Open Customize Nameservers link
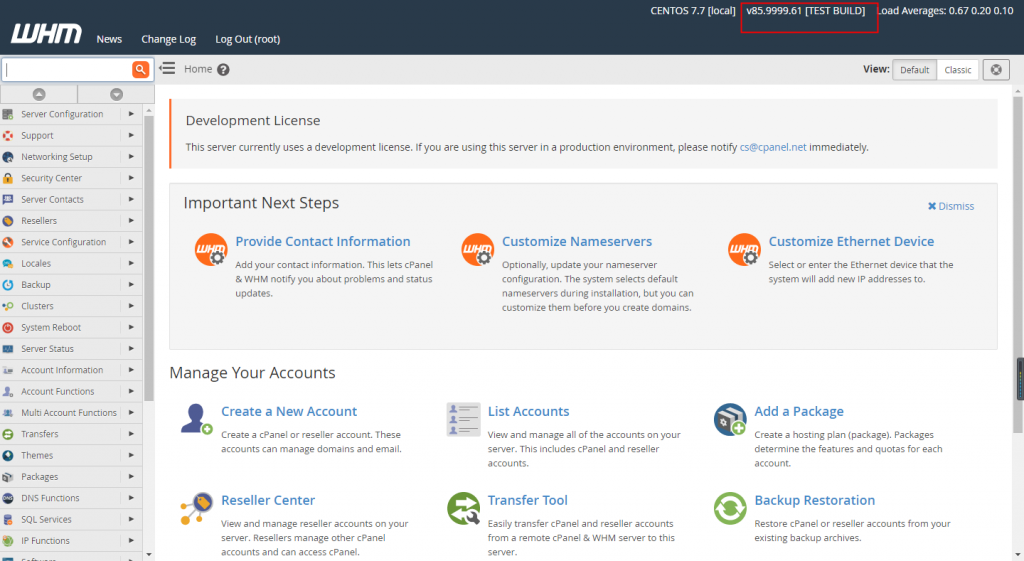The width and height of the screenshot is (1024, 561). [x=577, y=242]
